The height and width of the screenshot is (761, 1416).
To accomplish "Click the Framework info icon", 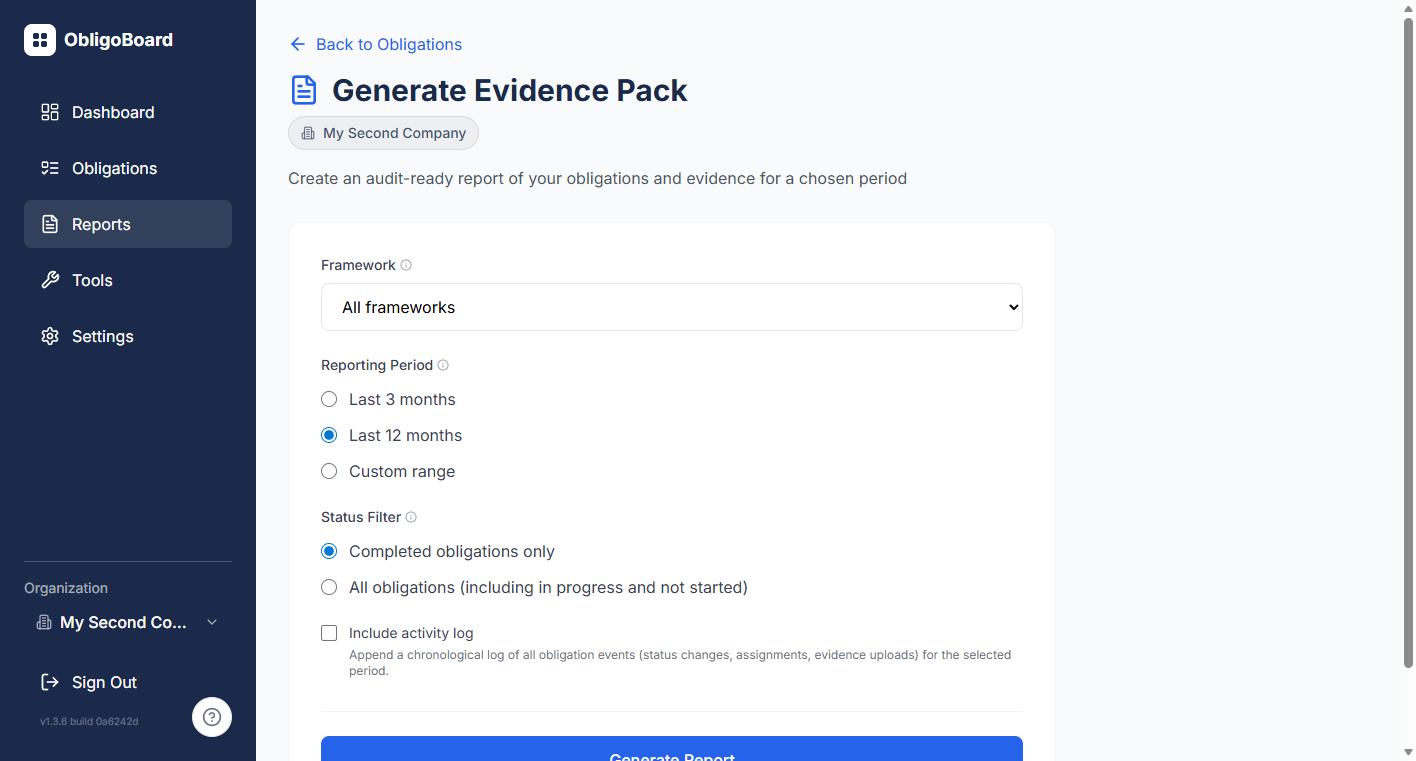I will tap(406, 265).
